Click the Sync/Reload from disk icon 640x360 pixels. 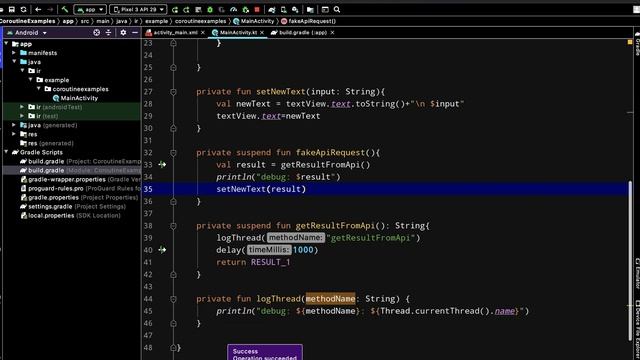pos(24,9)
